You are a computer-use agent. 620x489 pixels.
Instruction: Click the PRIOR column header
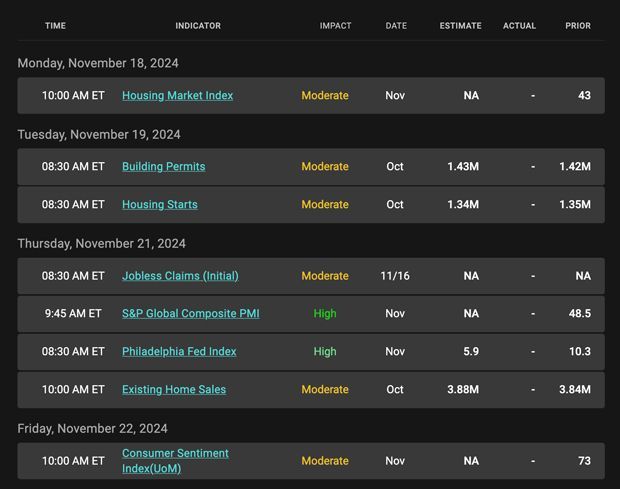click(578, 26)
